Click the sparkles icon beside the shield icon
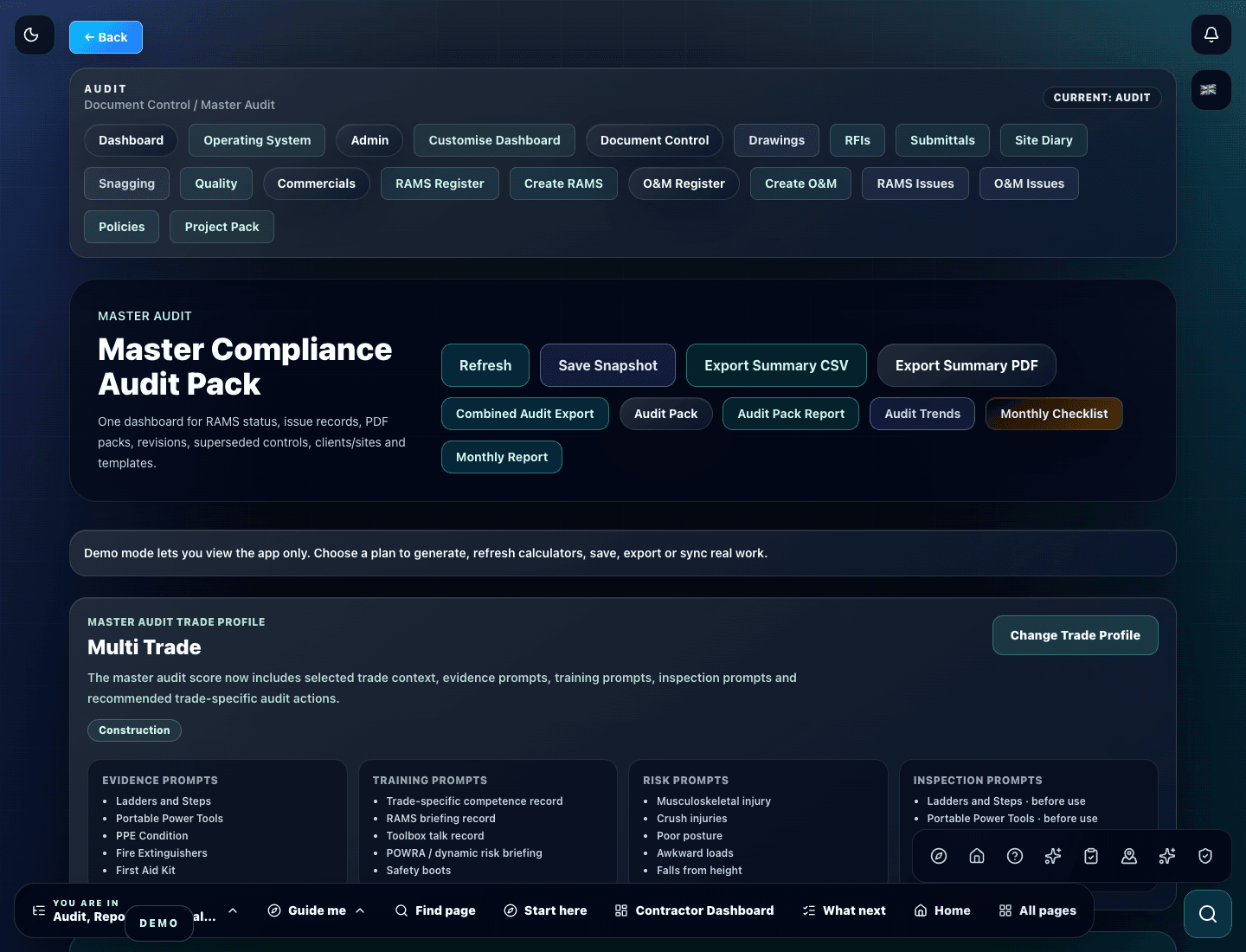Viewport: 1246px width, 952px height. (1167, 856)
